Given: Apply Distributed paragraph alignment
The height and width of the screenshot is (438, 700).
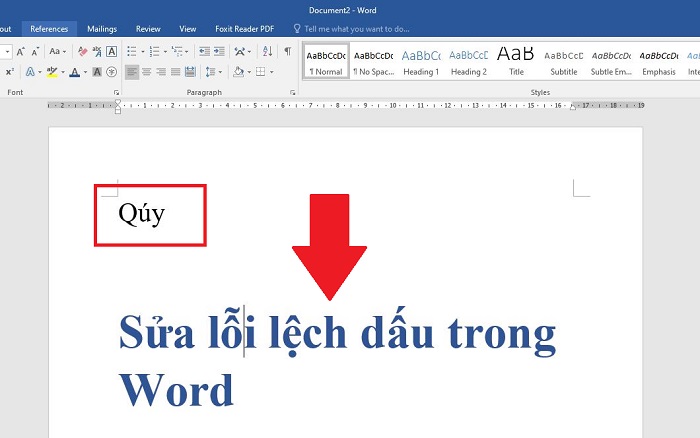Looking at the screenshot, I should point(191,71).
